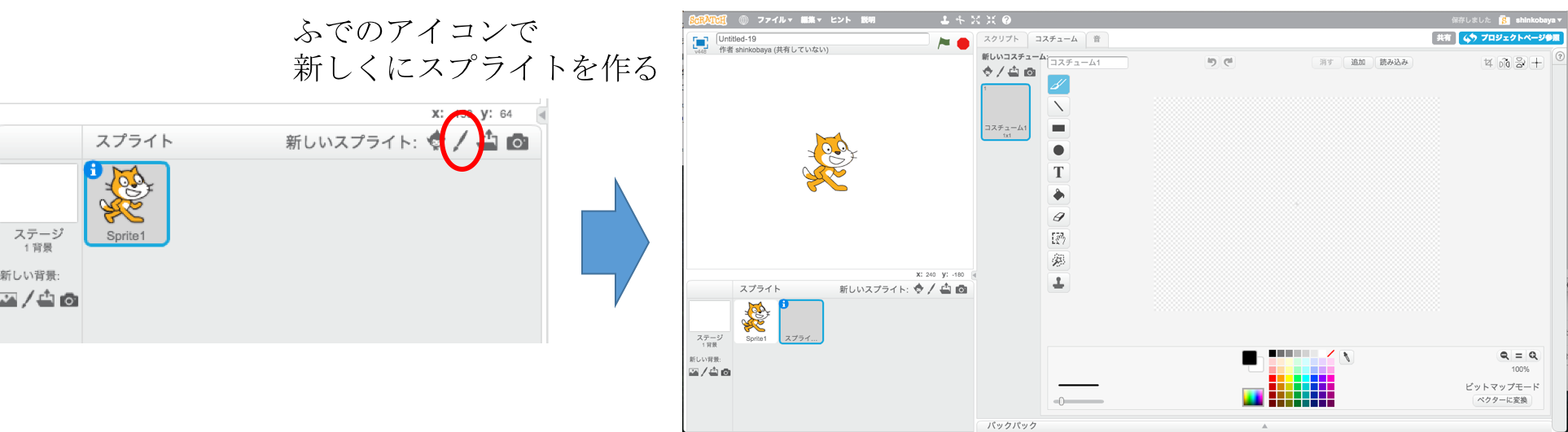Toggle full screen stage mode icon

[x=700, y=43]
